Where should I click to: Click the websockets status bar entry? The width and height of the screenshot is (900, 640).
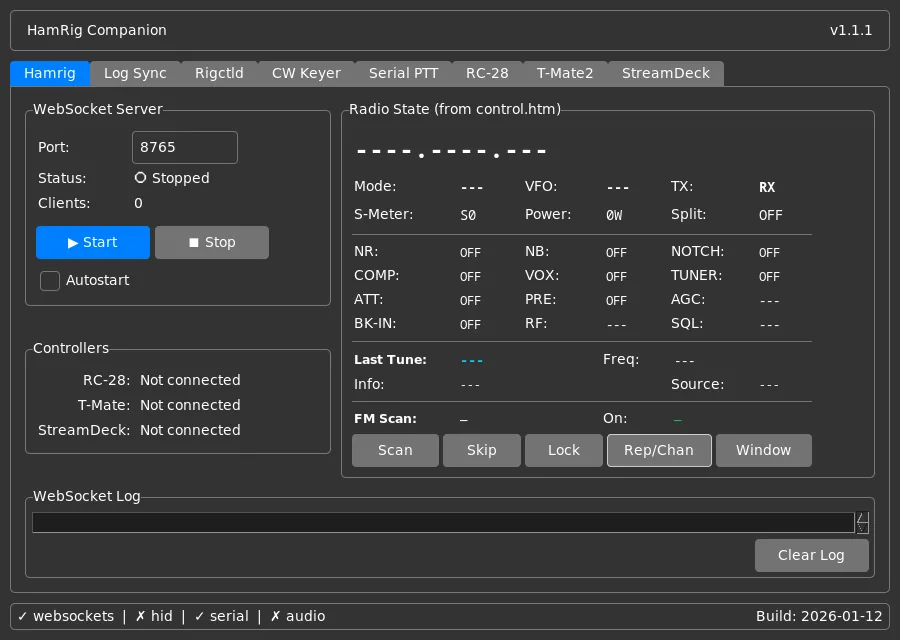click(x=66, y=616)
